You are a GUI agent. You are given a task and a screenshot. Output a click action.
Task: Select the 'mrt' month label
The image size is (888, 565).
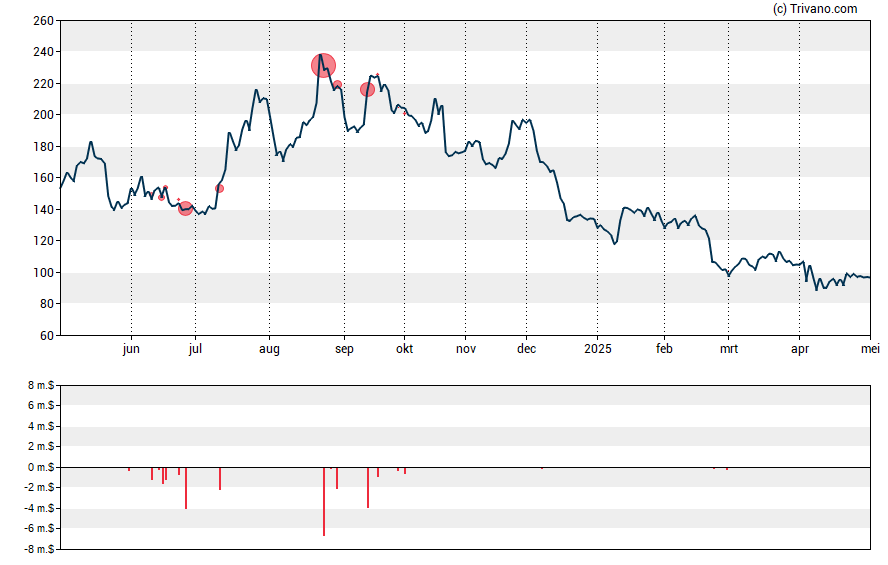[729, 349]
